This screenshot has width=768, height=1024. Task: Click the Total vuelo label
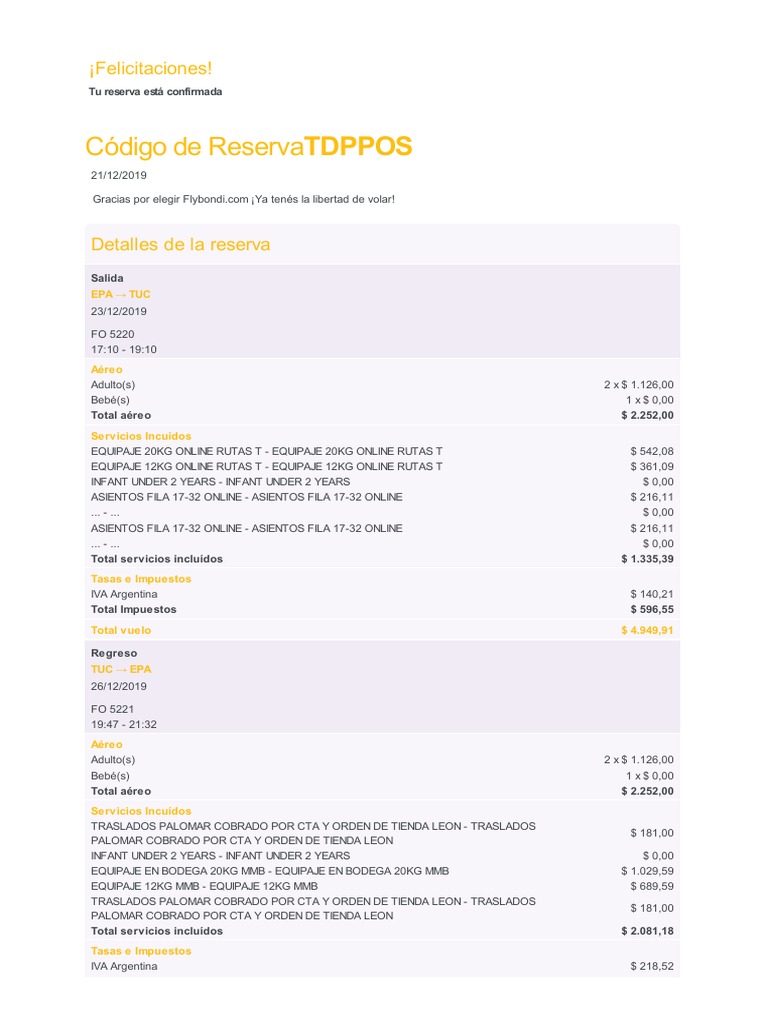click(121, 630)
